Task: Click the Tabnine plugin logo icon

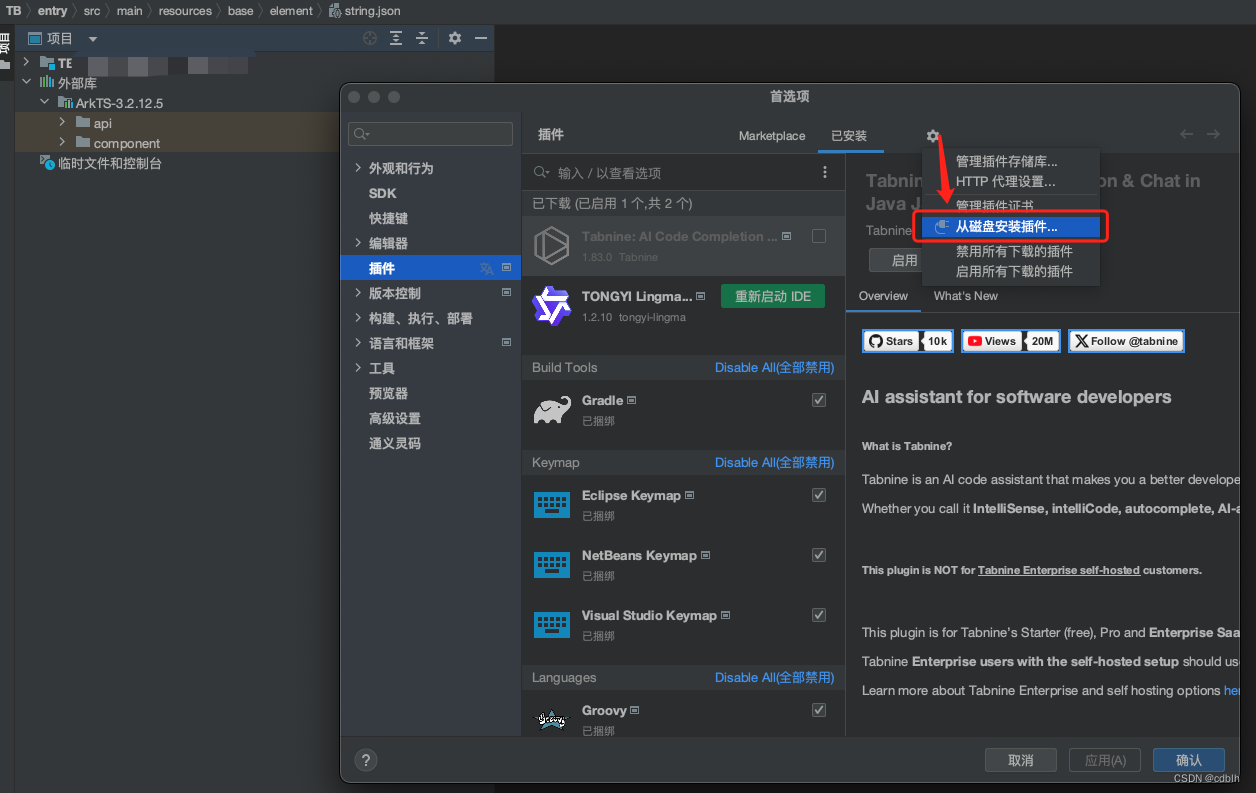Action: [551, 246]
